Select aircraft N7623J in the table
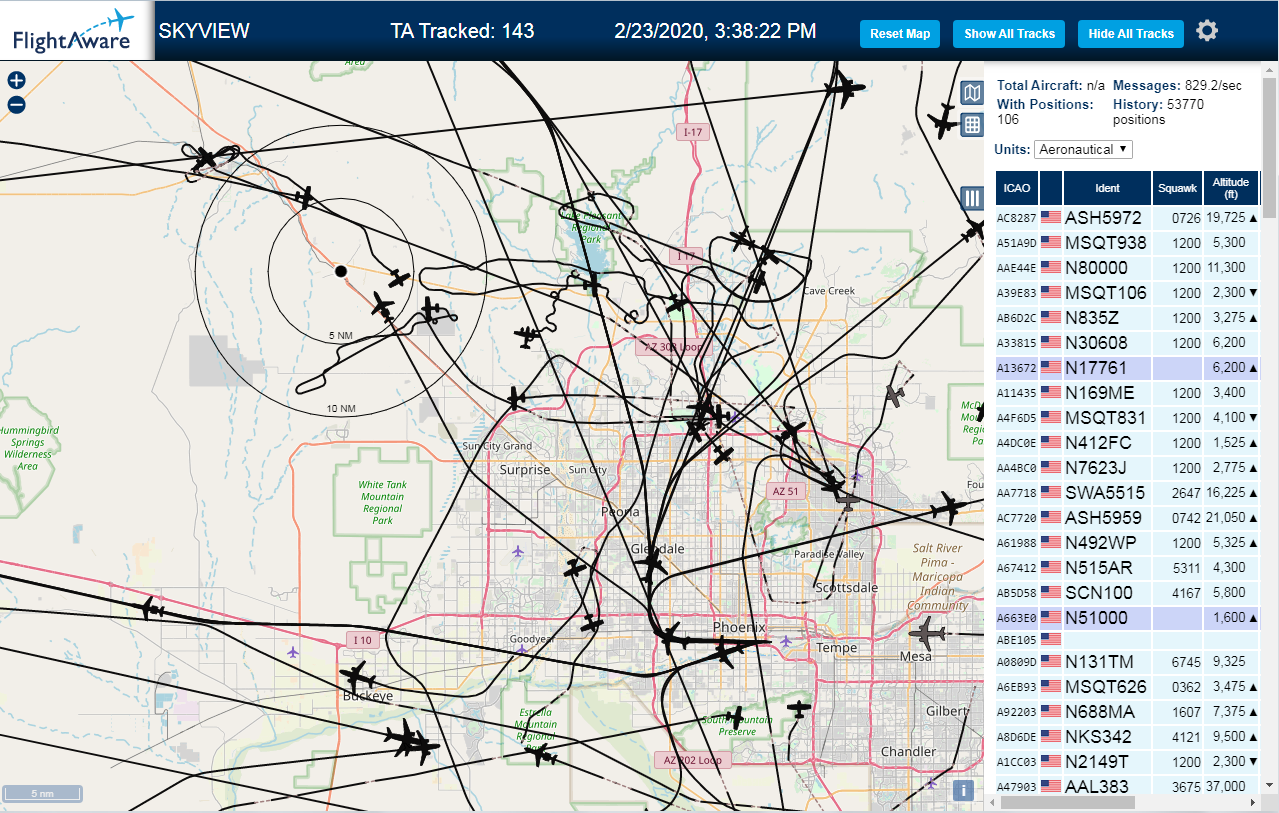 click(x=1128, y=468)
